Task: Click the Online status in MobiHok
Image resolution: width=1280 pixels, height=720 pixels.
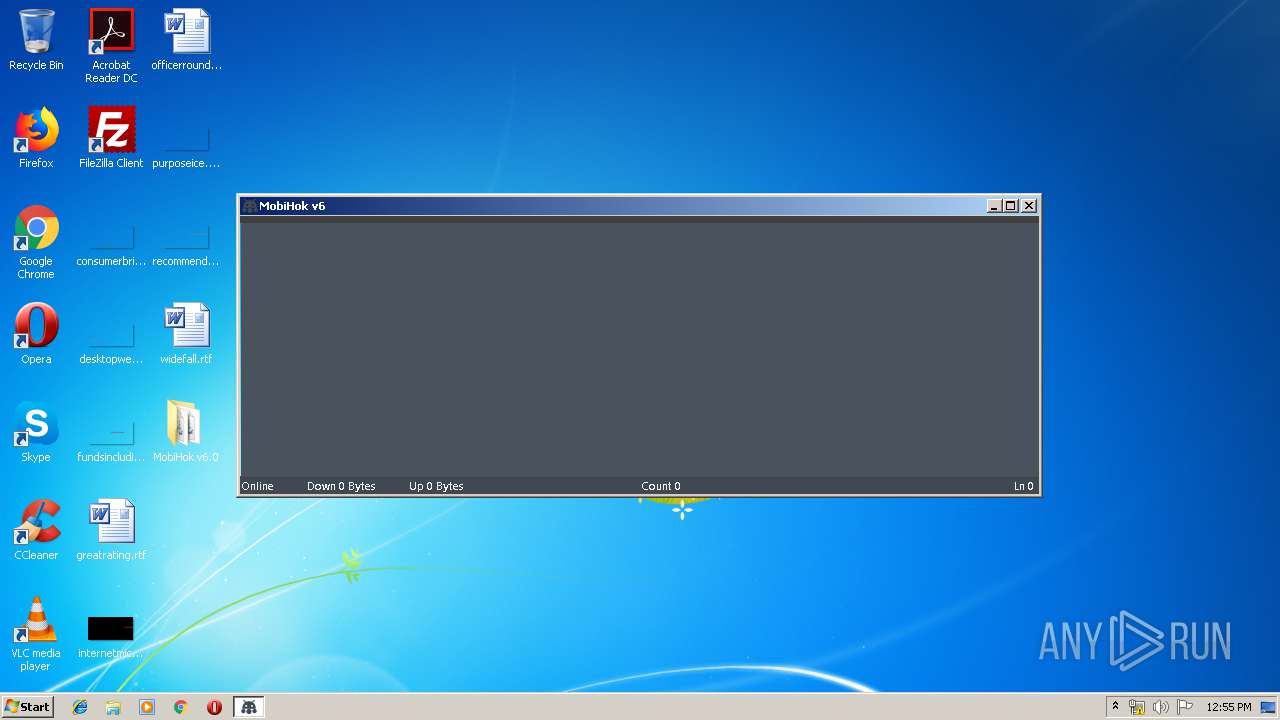Action: tap(257, 486)
